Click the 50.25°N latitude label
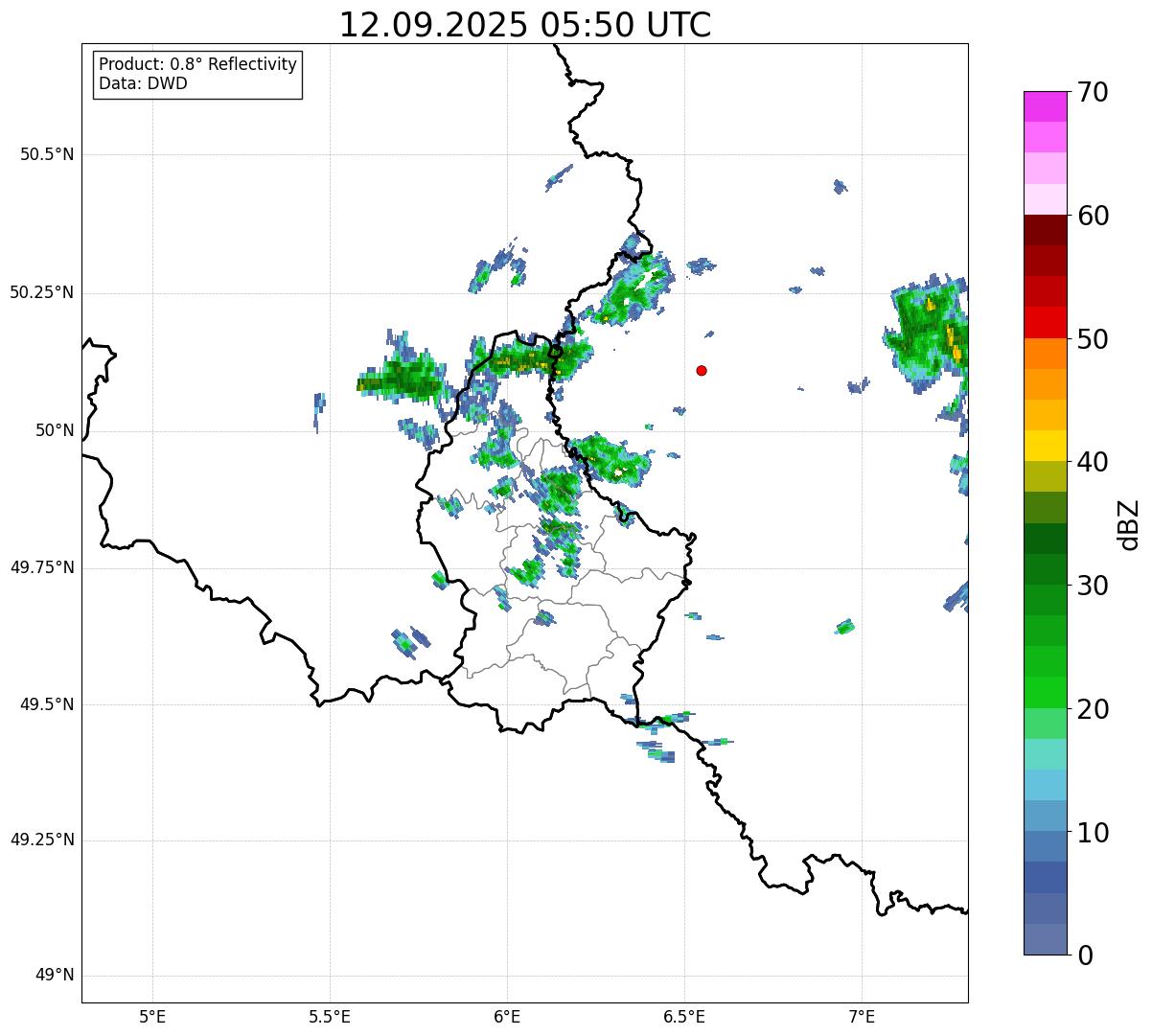This screenshot has height=1036, width=1152. pyautogui.click(x=42, y=292)
